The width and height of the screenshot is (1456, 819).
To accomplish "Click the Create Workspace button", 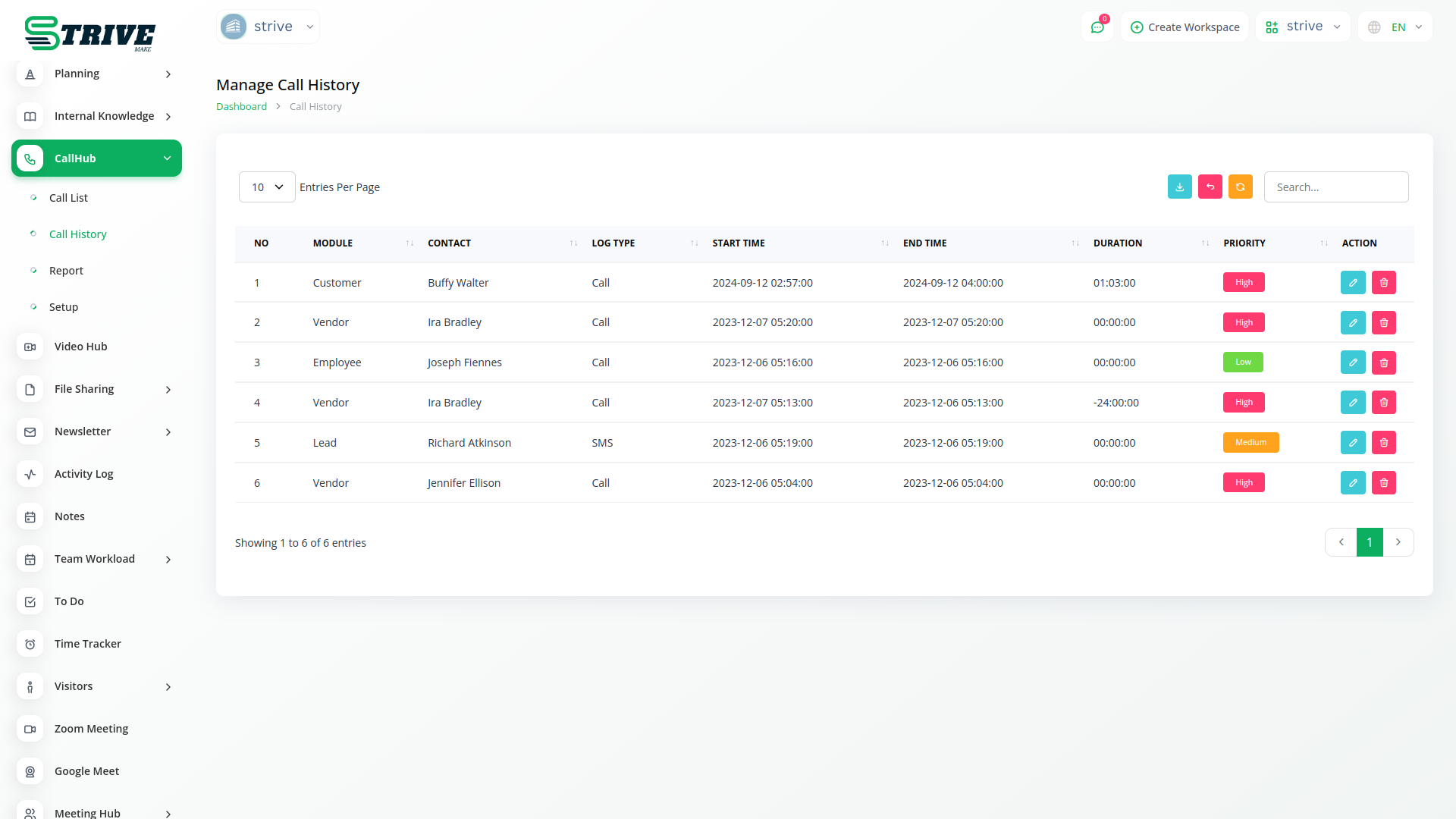I will [1185, 27].
